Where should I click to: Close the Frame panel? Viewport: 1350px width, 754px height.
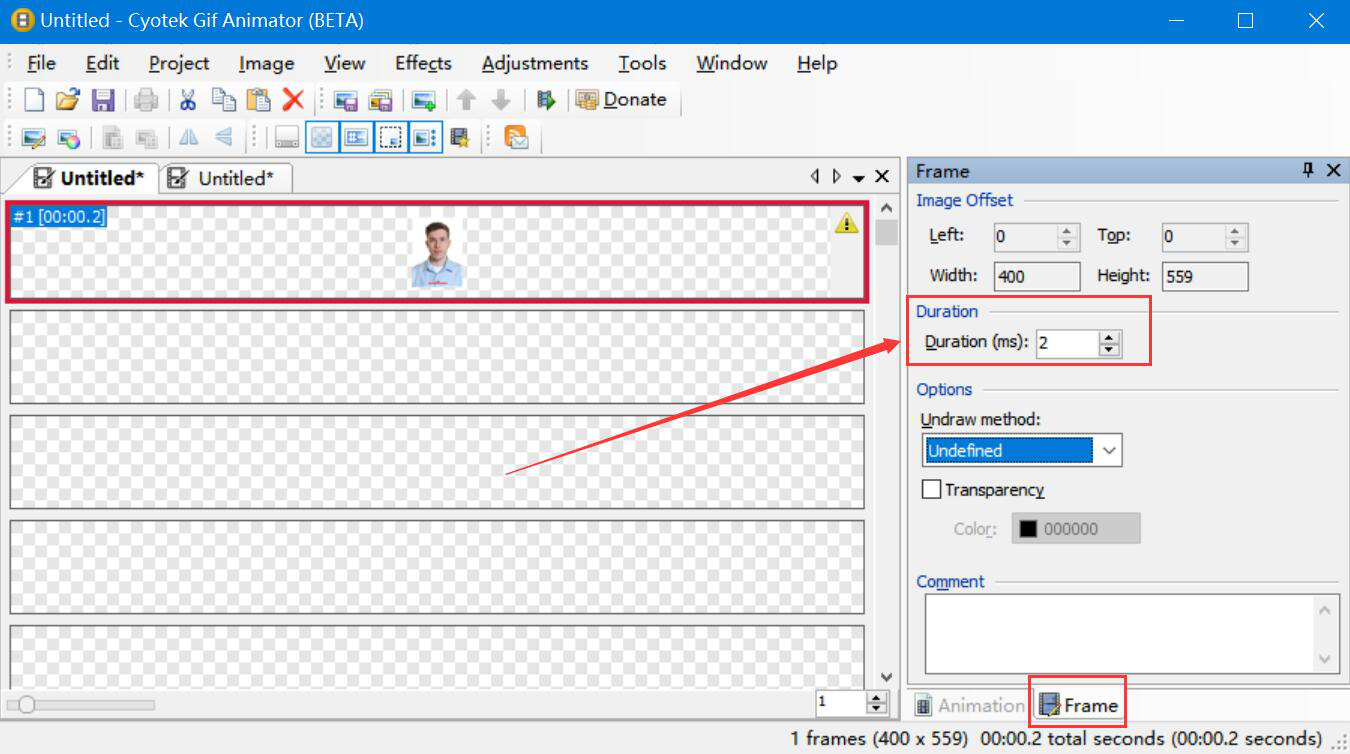(1333, 171)
